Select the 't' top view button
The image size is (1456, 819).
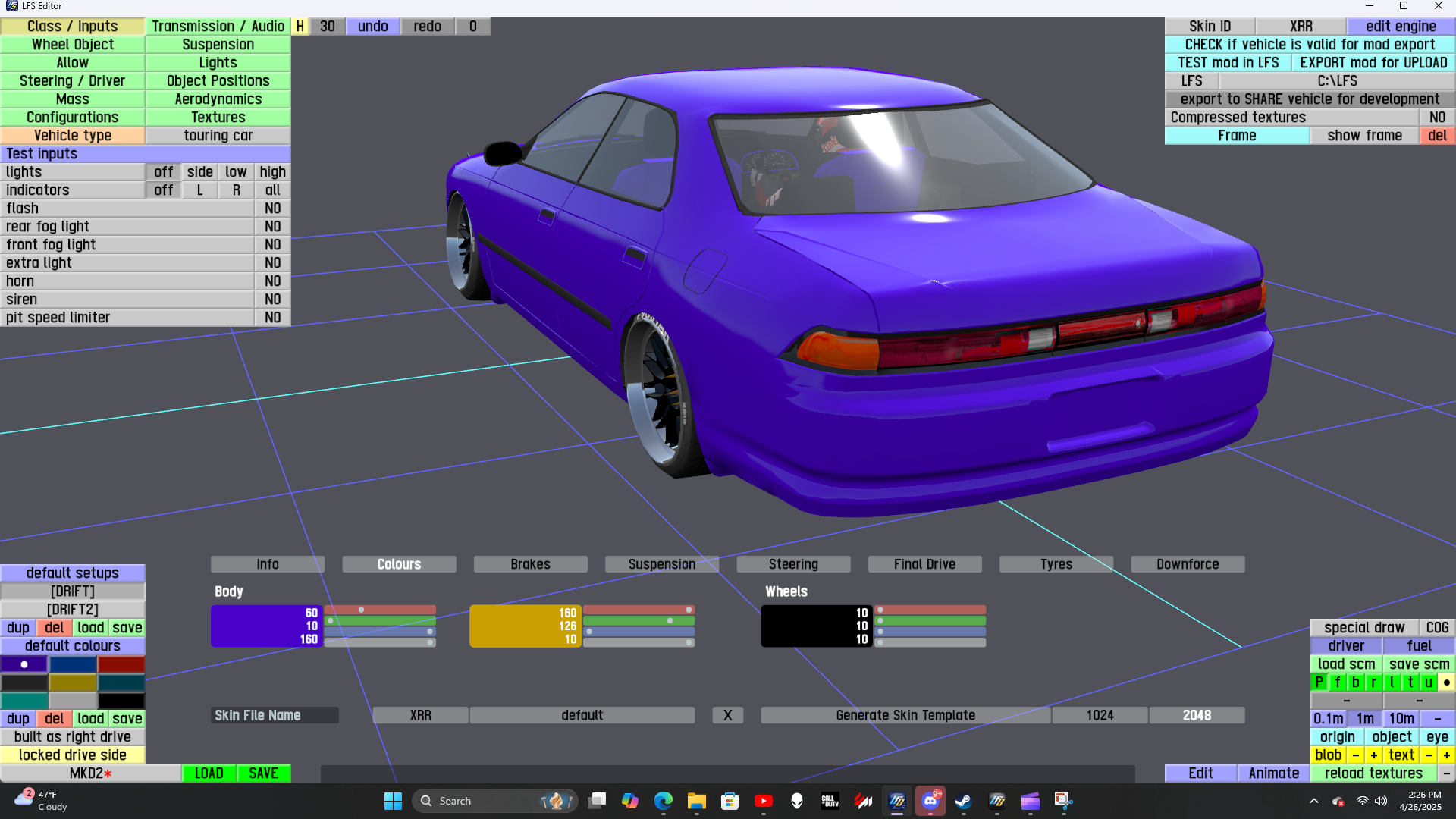pyautogui.click(x=1410, y=682)
